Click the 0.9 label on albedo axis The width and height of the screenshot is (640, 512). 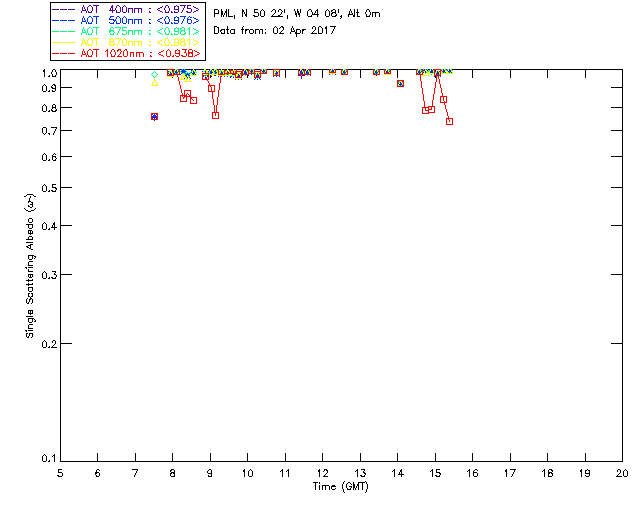point(49,88)
